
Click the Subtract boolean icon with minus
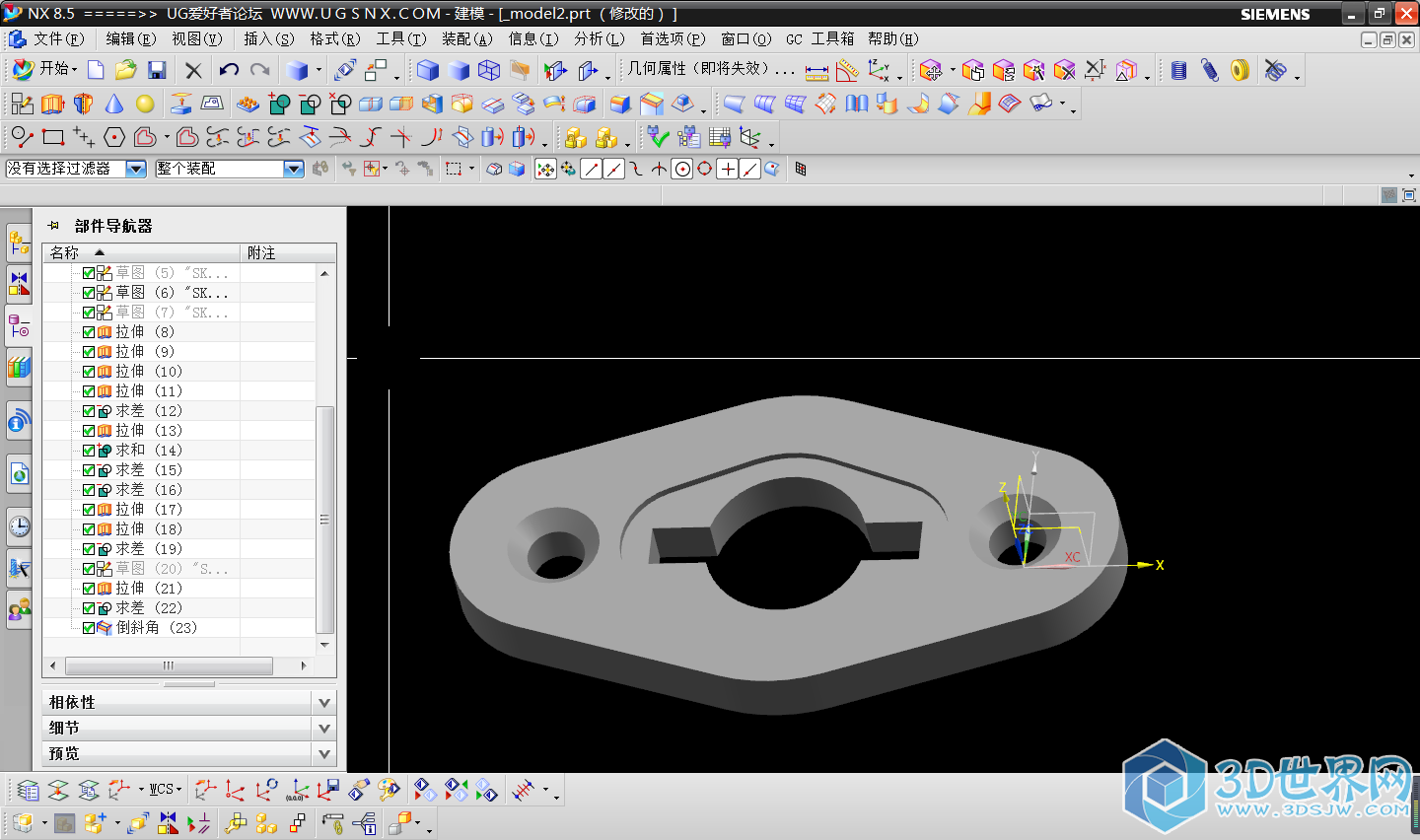point(310,104)
